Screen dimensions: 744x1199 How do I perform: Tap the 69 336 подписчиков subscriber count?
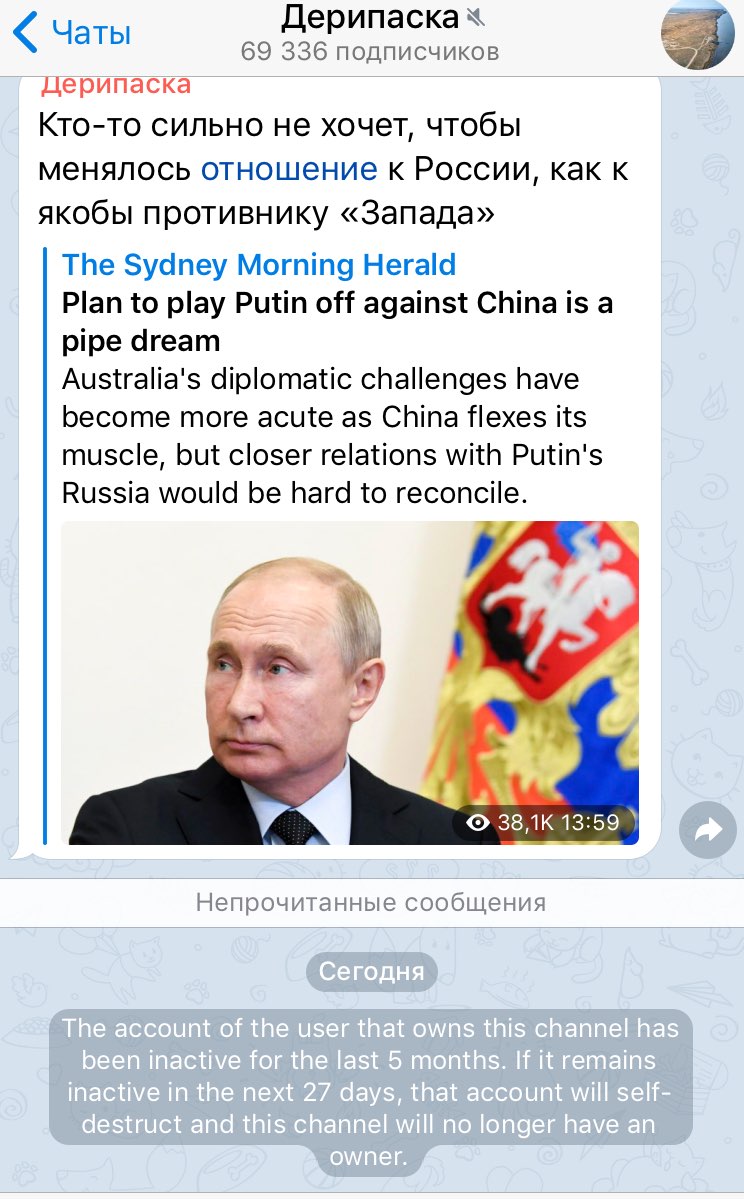coord(370,52)
